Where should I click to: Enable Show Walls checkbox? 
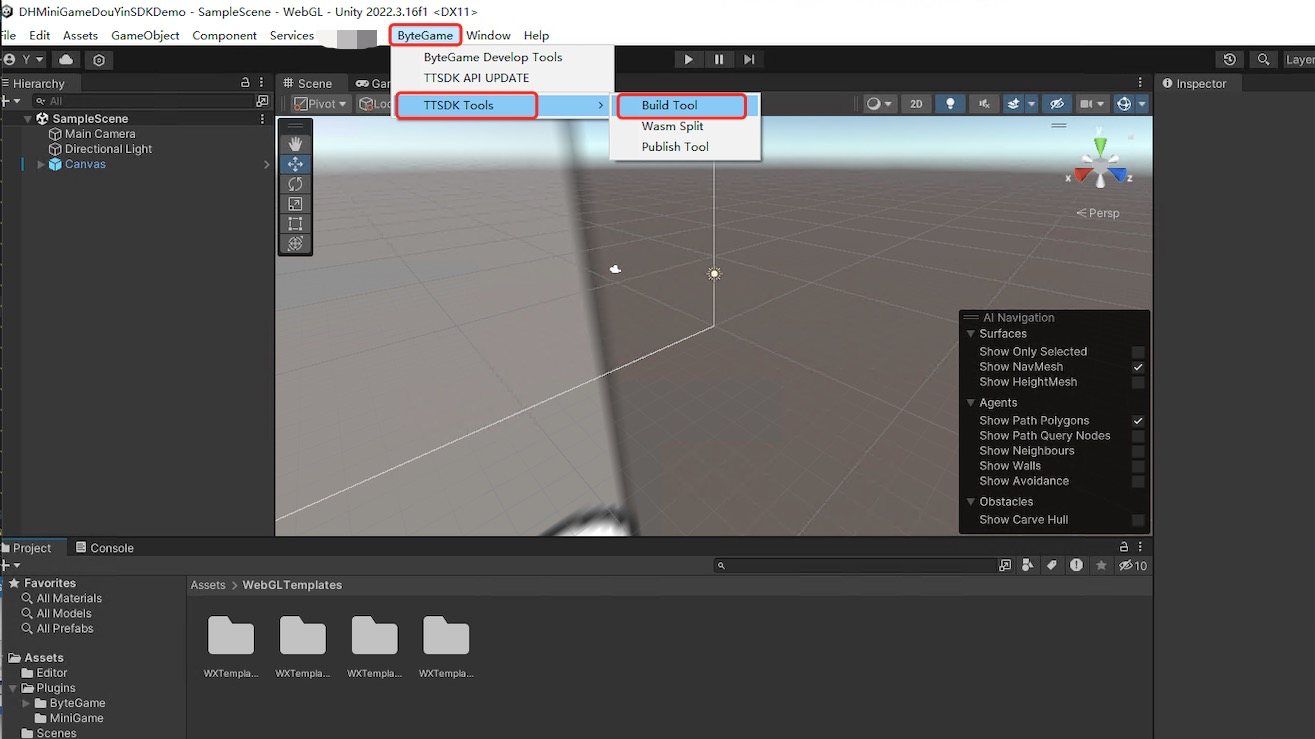(1138, 466)
